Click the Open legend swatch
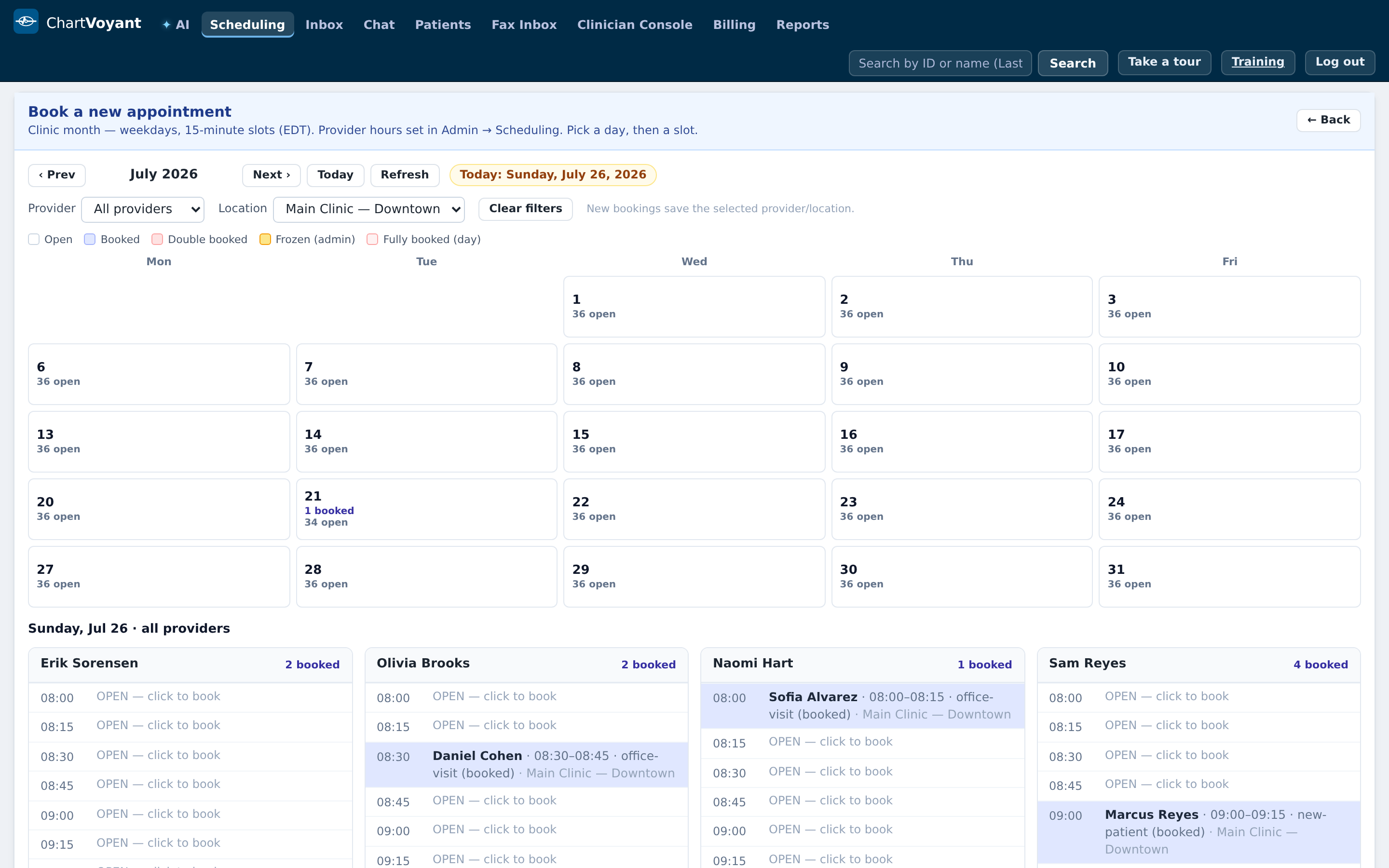The width and height of the screenshot is (1389, 868). tap(34, 239)
